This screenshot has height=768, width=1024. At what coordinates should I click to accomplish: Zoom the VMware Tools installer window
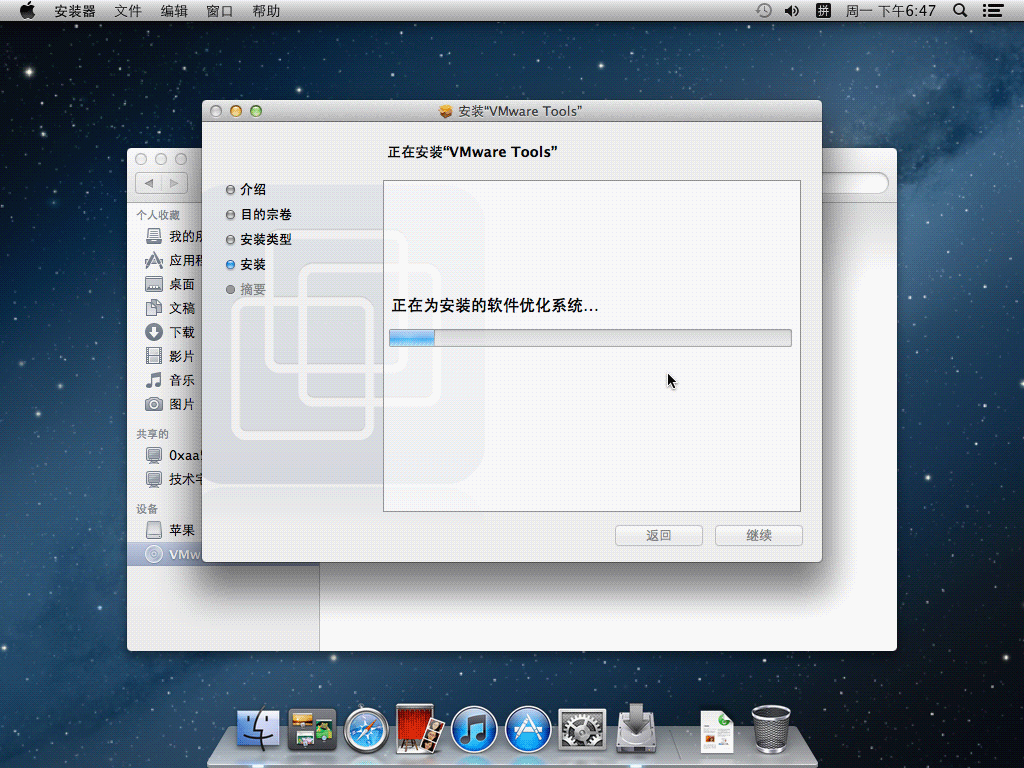[x=256, y=111]
